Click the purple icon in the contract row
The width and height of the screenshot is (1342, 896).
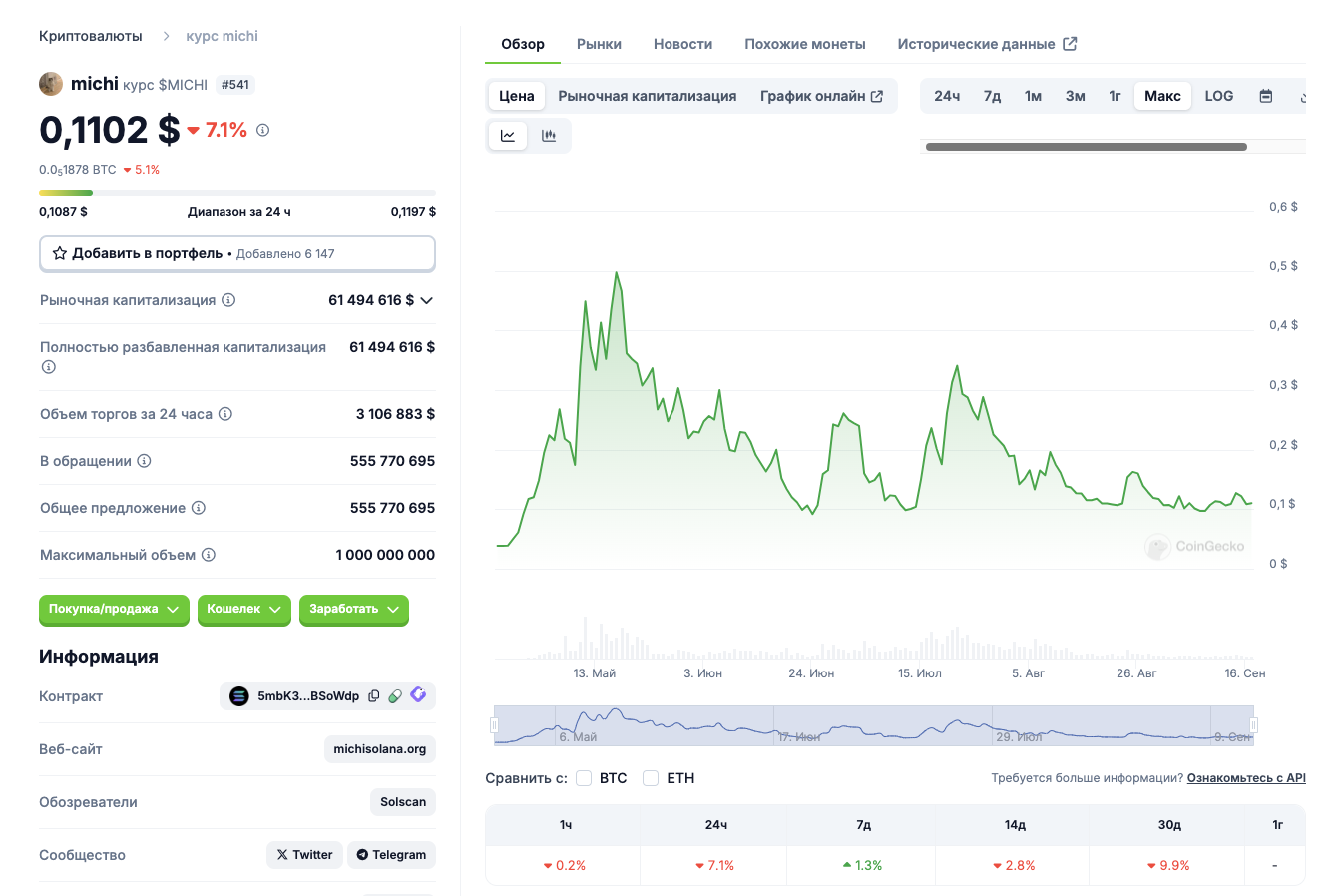point(418,695)
